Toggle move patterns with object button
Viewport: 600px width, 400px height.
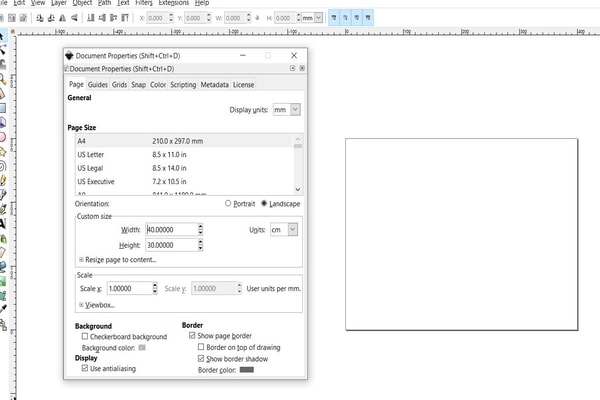(x=368, y=18)
